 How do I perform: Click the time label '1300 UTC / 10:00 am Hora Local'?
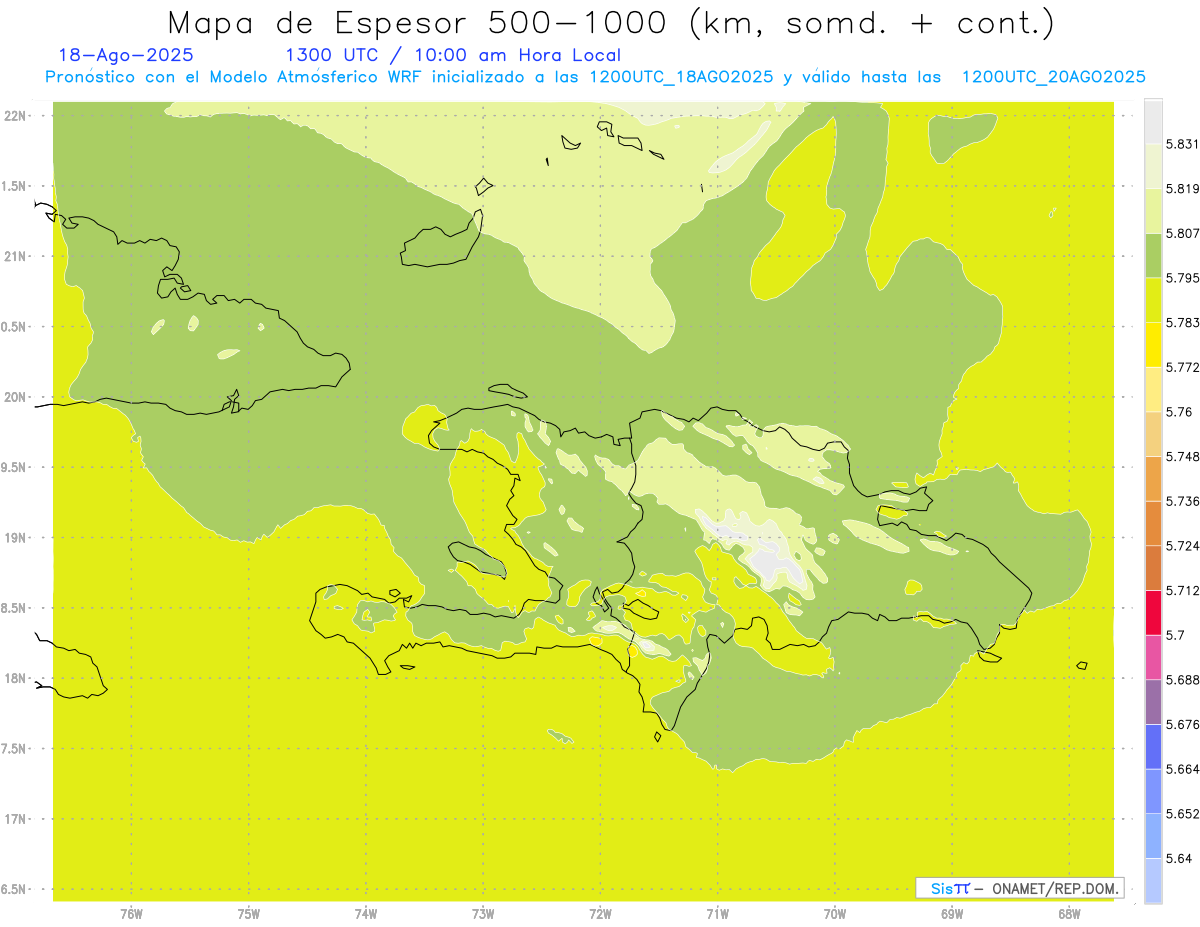(453, 55)
